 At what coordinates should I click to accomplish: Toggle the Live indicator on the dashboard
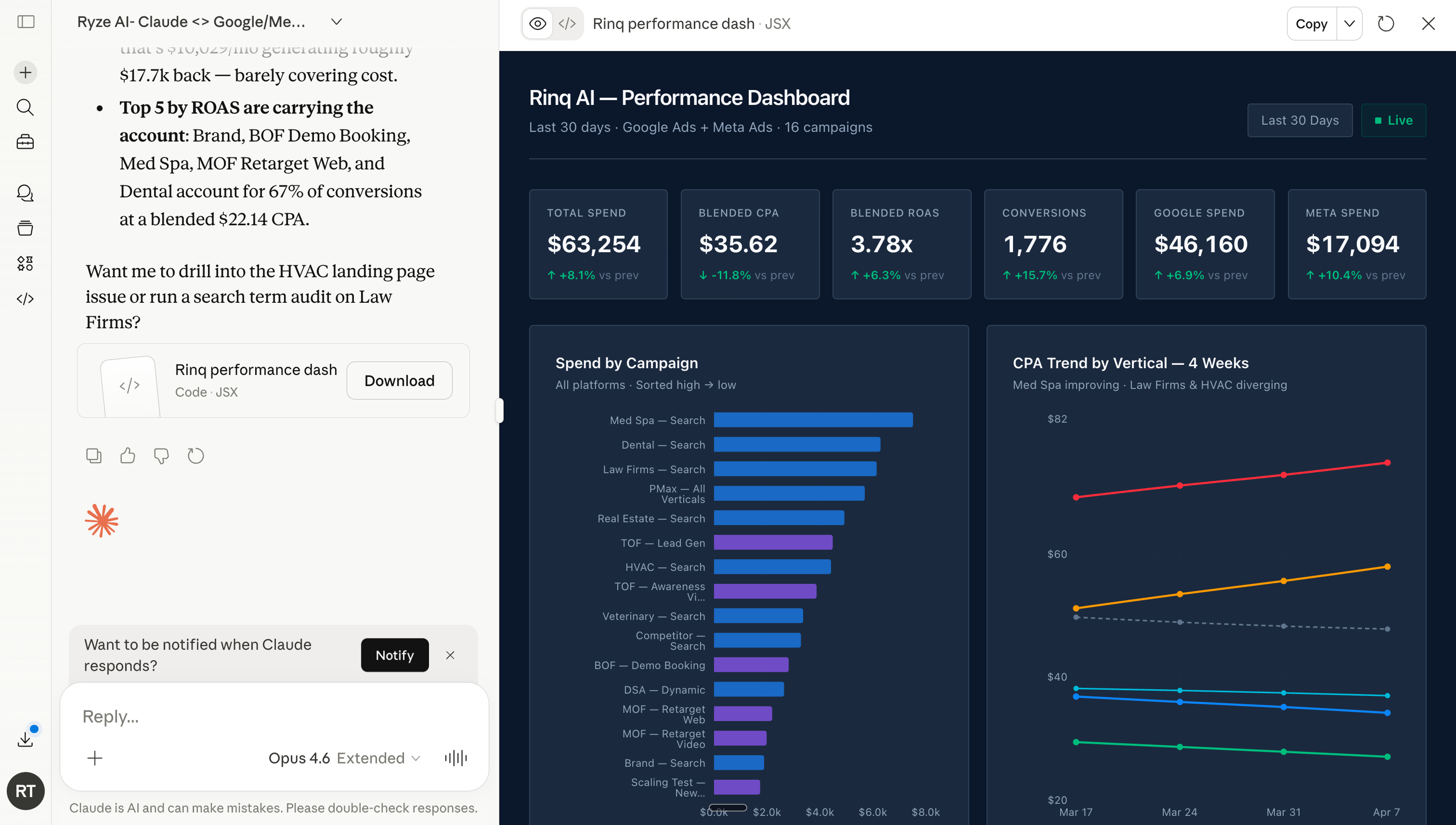click(1393, 119)
